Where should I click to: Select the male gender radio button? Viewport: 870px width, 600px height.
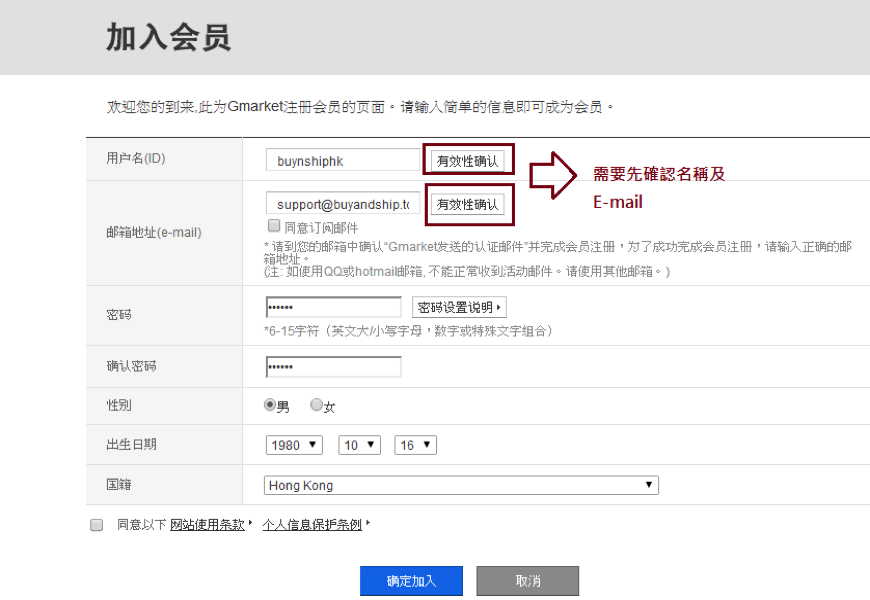(x=269, y=405)
